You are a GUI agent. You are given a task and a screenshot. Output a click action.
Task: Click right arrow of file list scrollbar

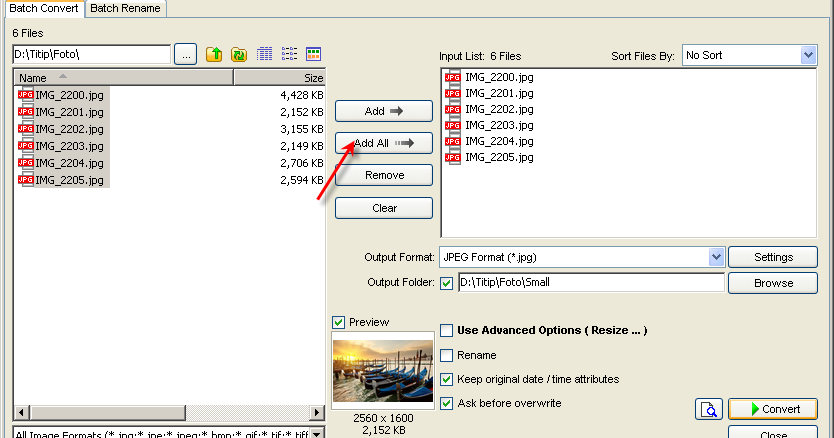(x=317, y=412)
